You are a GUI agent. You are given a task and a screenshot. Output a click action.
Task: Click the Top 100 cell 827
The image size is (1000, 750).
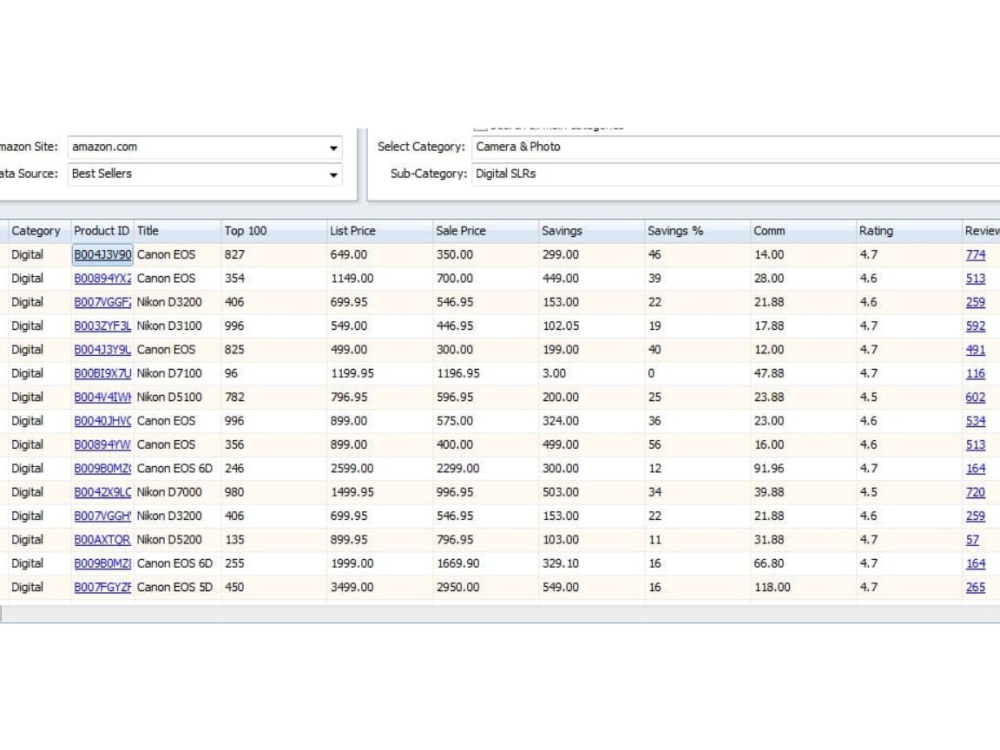point(274,255)
